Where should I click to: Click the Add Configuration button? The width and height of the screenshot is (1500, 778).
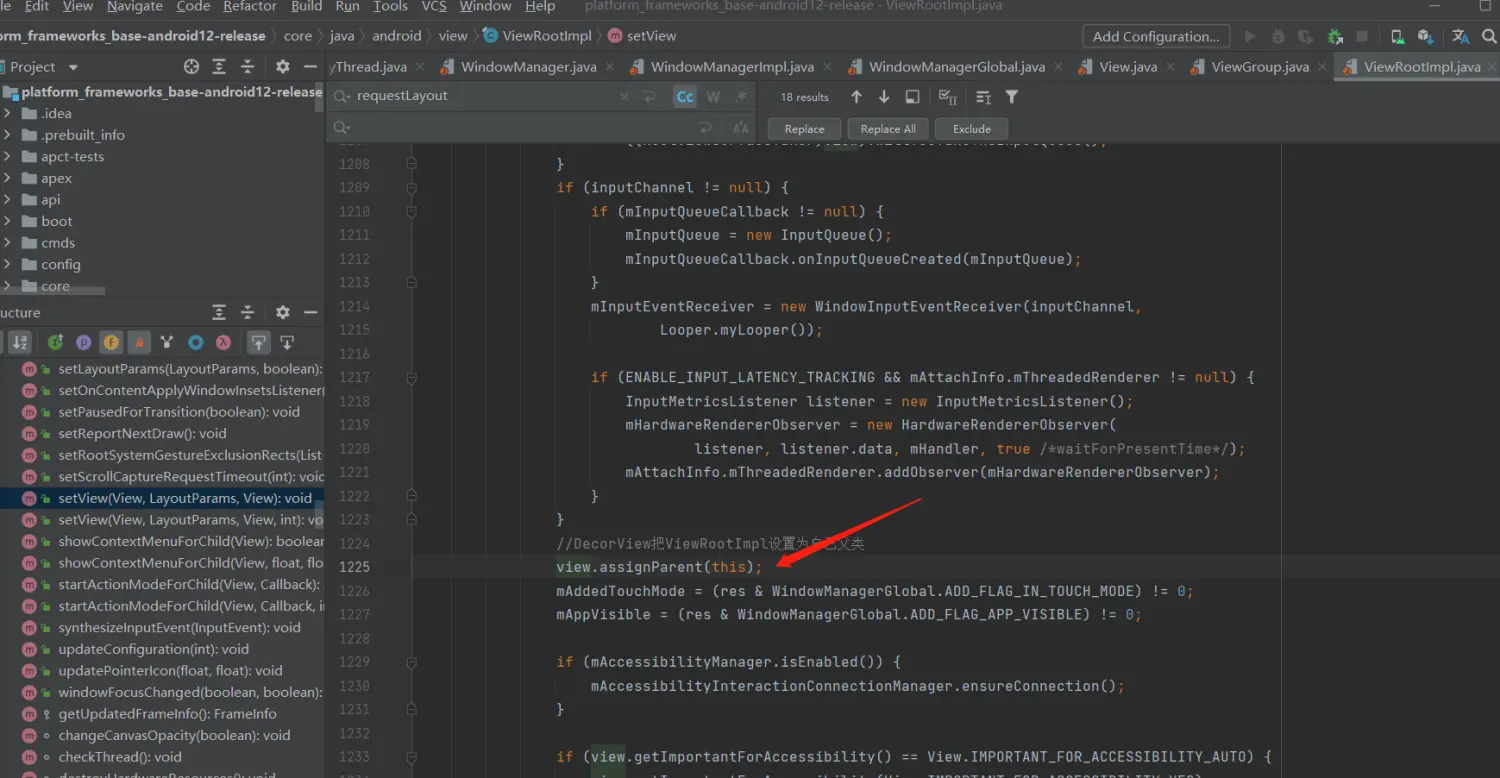pyautogui.click(x=1155, y=36)
